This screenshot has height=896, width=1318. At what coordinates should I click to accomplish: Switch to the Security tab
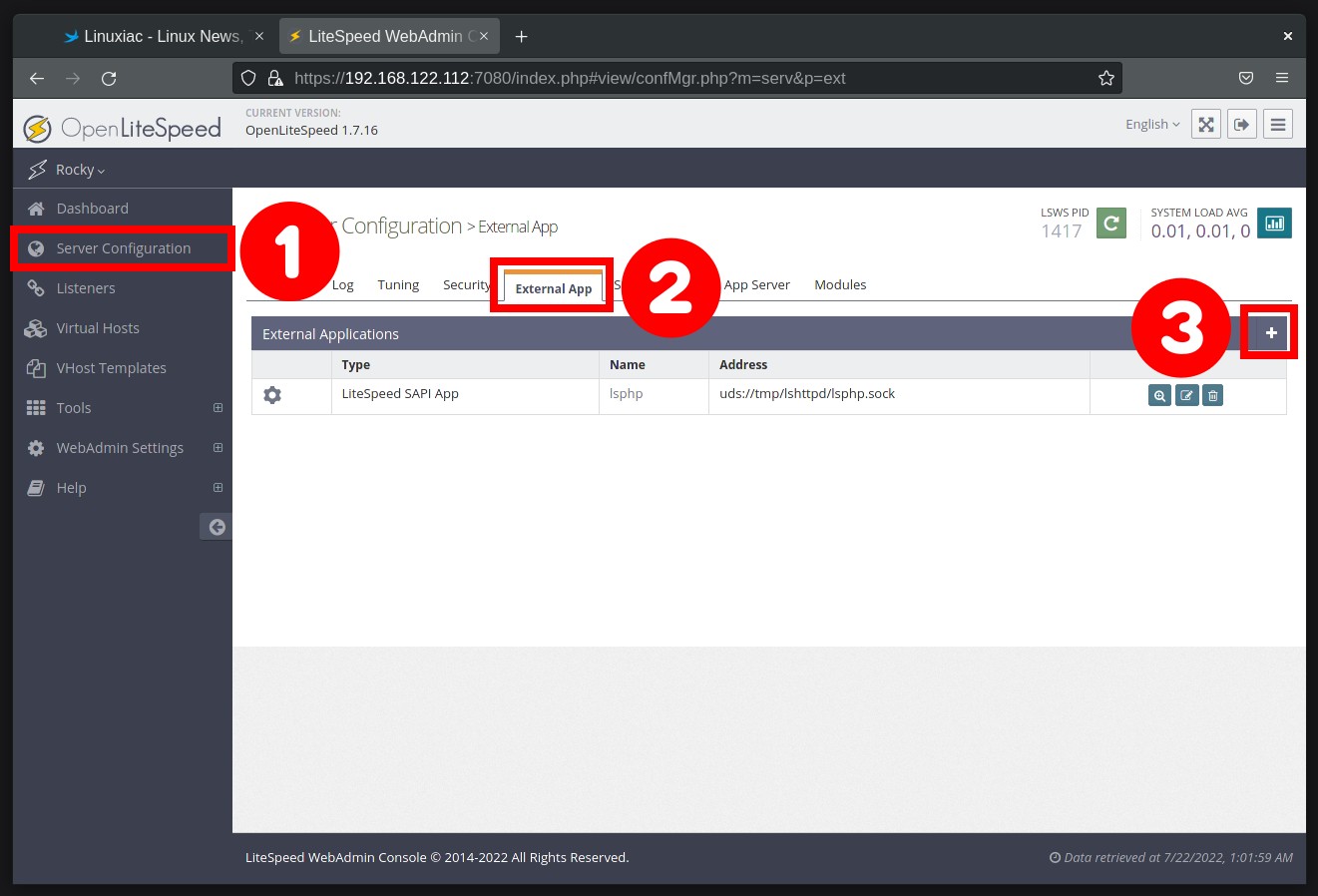tap(466, 284)
